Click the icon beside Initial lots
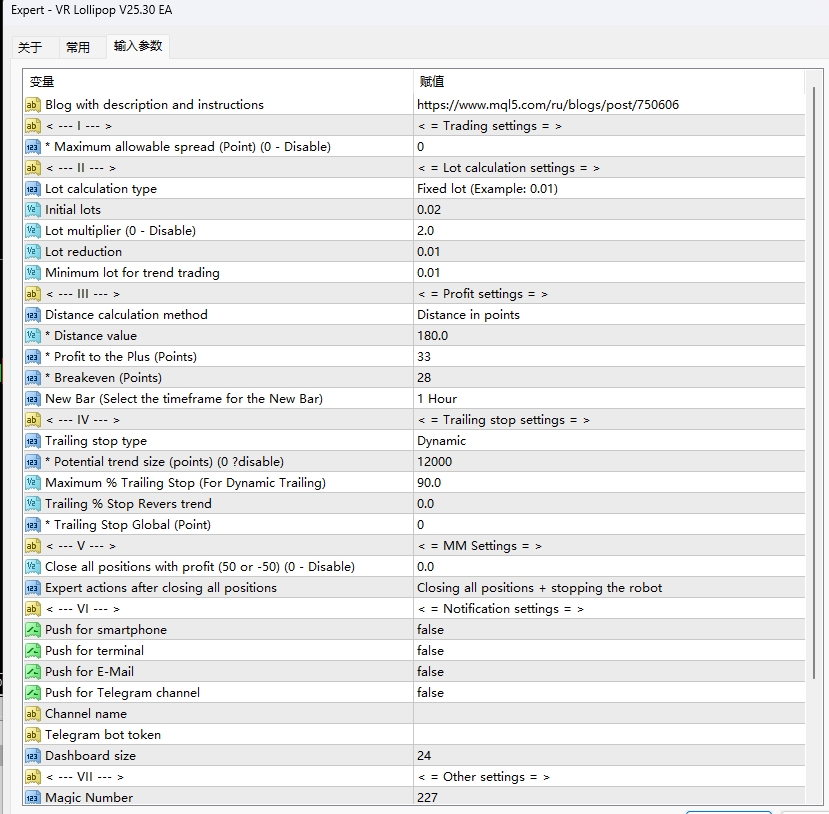 [x=32, y=210]
